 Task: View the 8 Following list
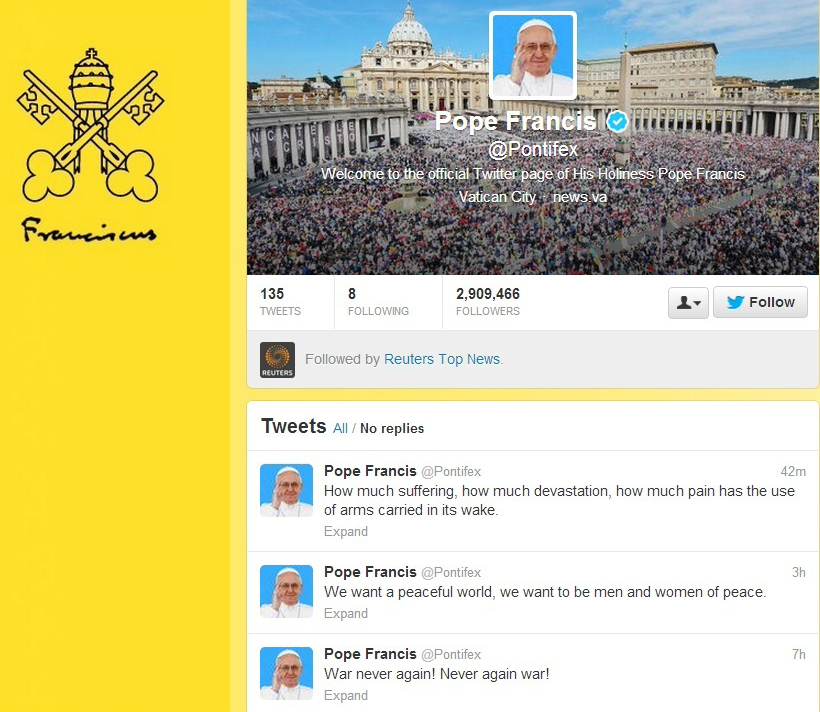(x=378, y=302)
